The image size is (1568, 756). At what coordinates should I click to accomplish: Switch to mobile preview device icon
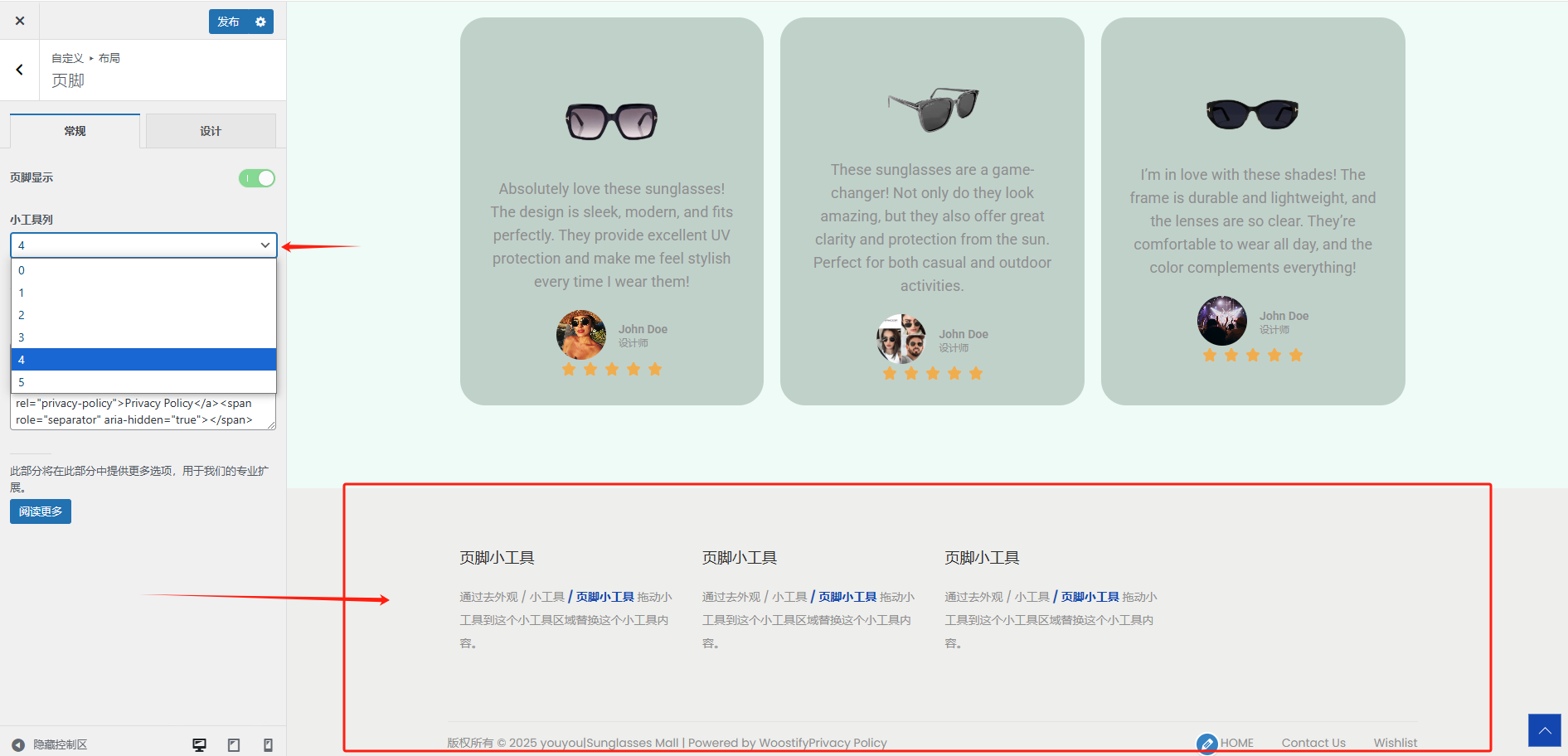268,744
